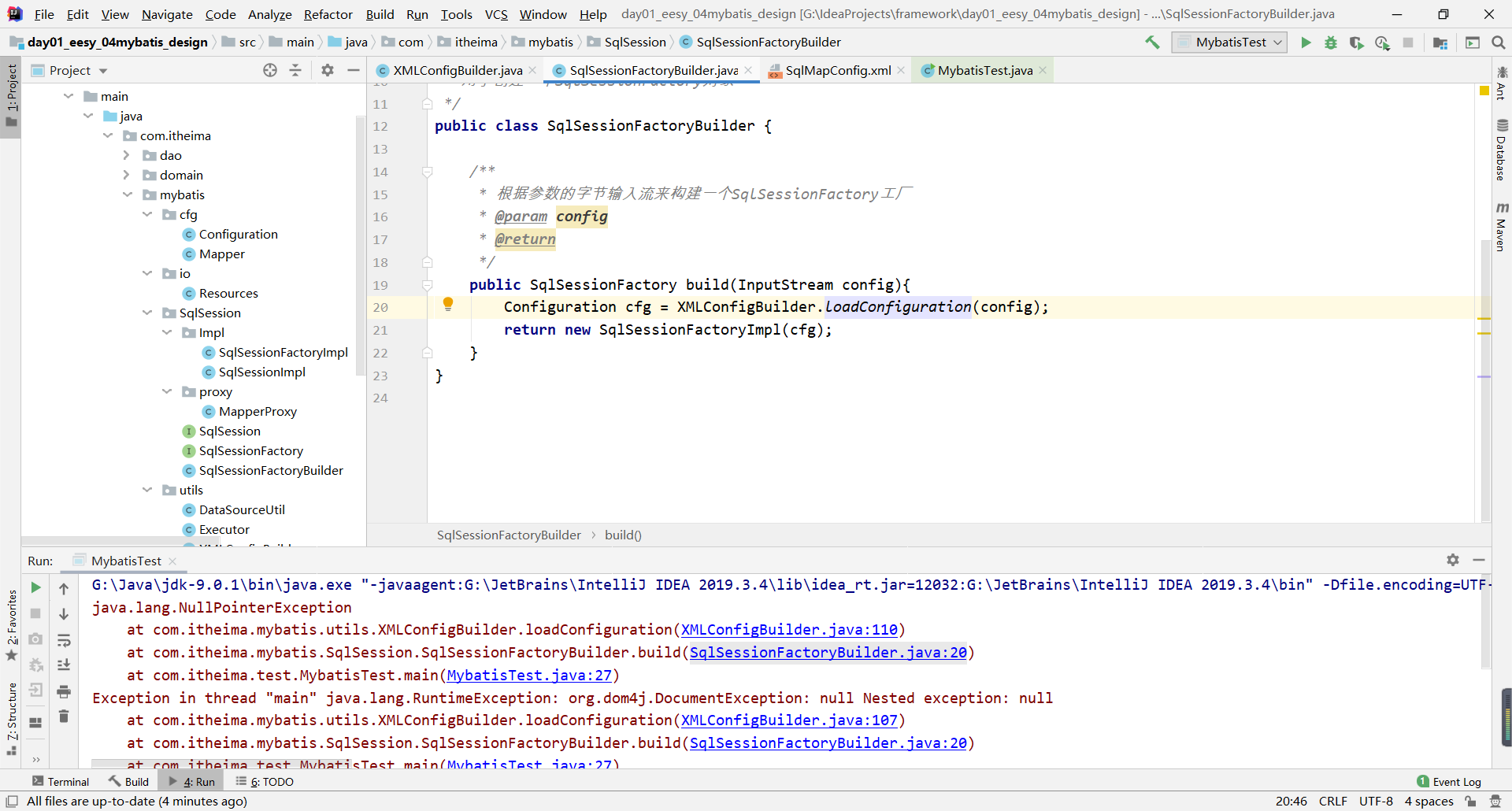Open the Build tool window
The width and height of the screenshot is (1512, 811).
[x=128, y=782]
